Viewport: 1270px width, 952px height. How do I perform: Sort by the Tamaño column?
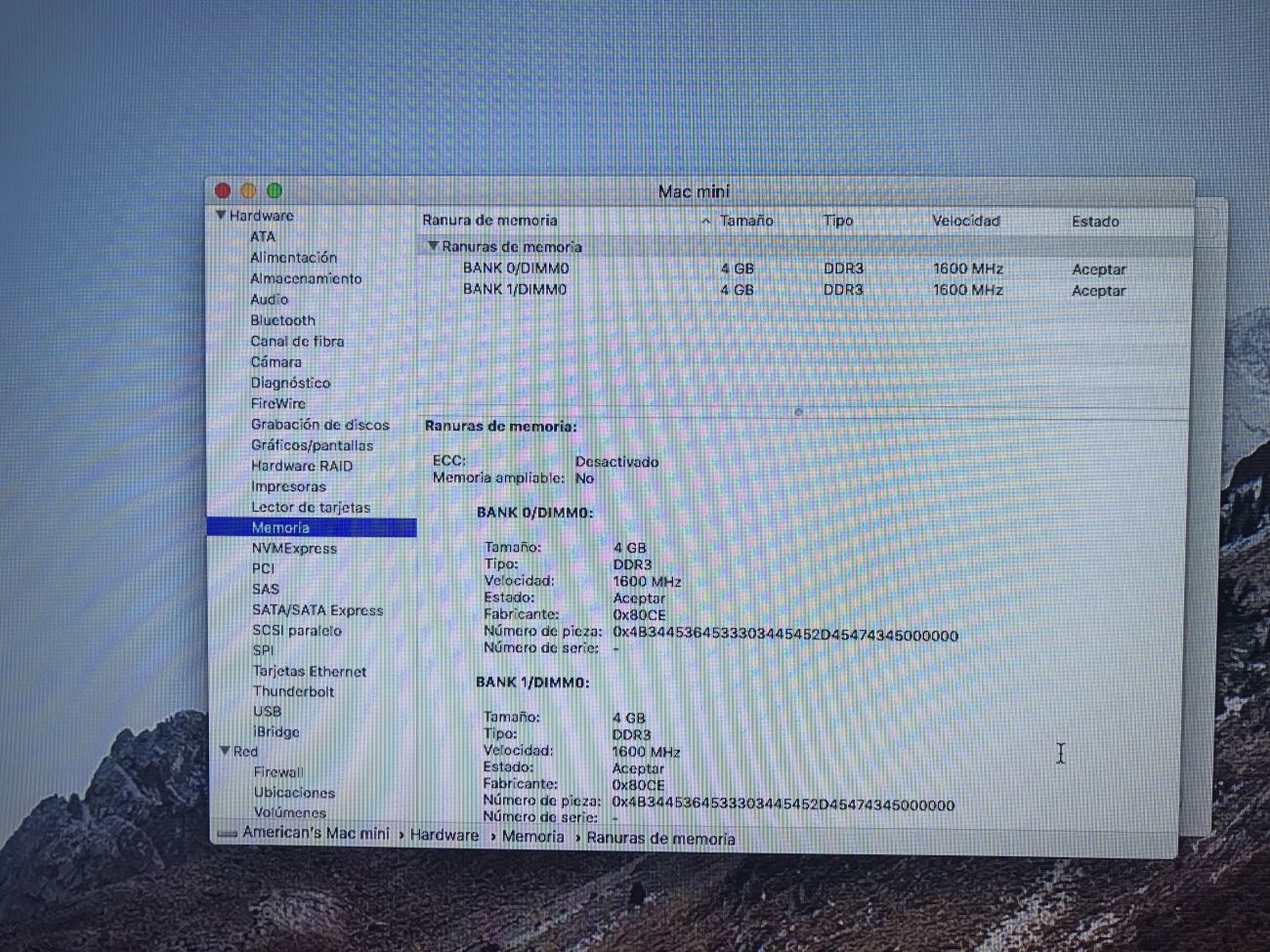point(746,221)
